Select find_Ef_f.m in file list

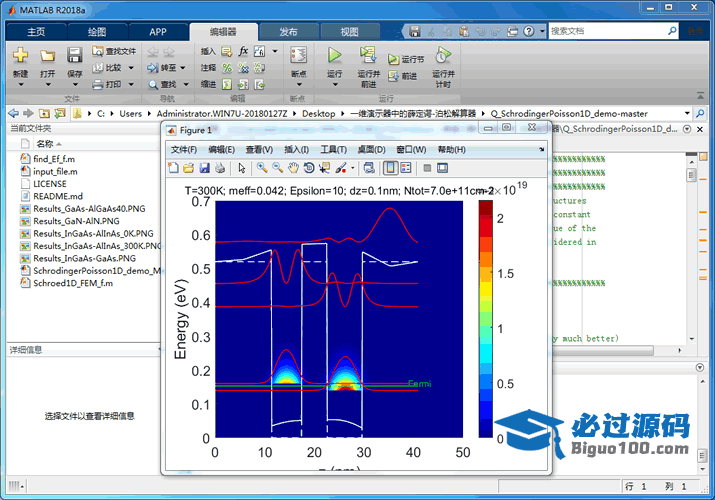54,159
